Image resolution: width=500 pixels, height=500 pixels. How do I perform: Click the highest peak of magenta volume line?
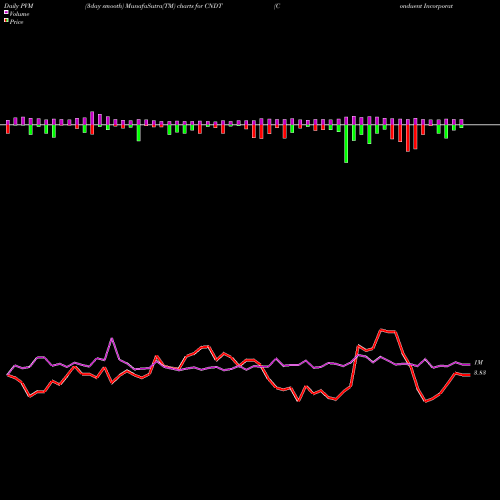point(112,339)
